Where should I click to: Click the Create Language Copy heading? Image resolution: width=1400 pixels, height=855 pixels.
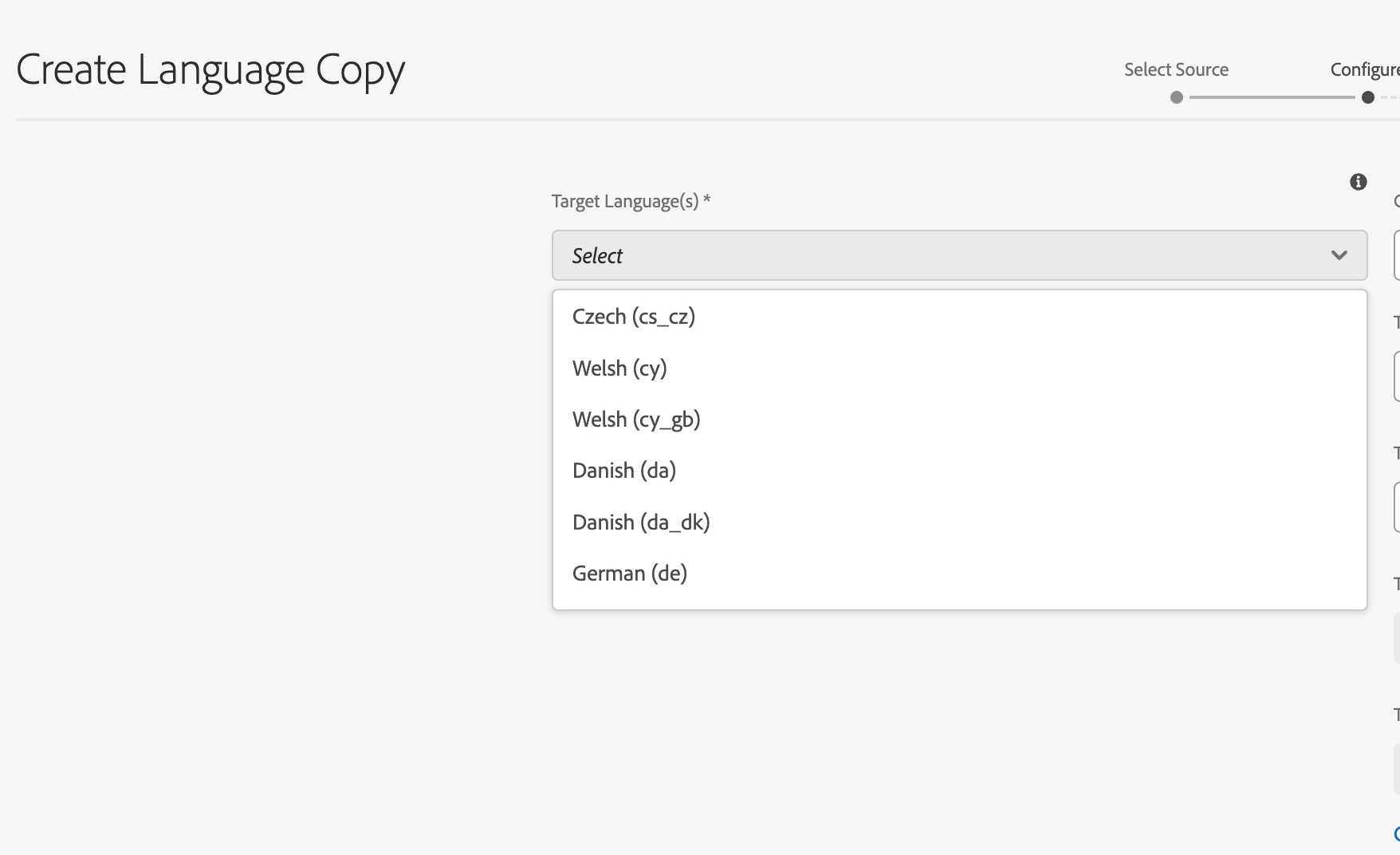click(210, 69)
